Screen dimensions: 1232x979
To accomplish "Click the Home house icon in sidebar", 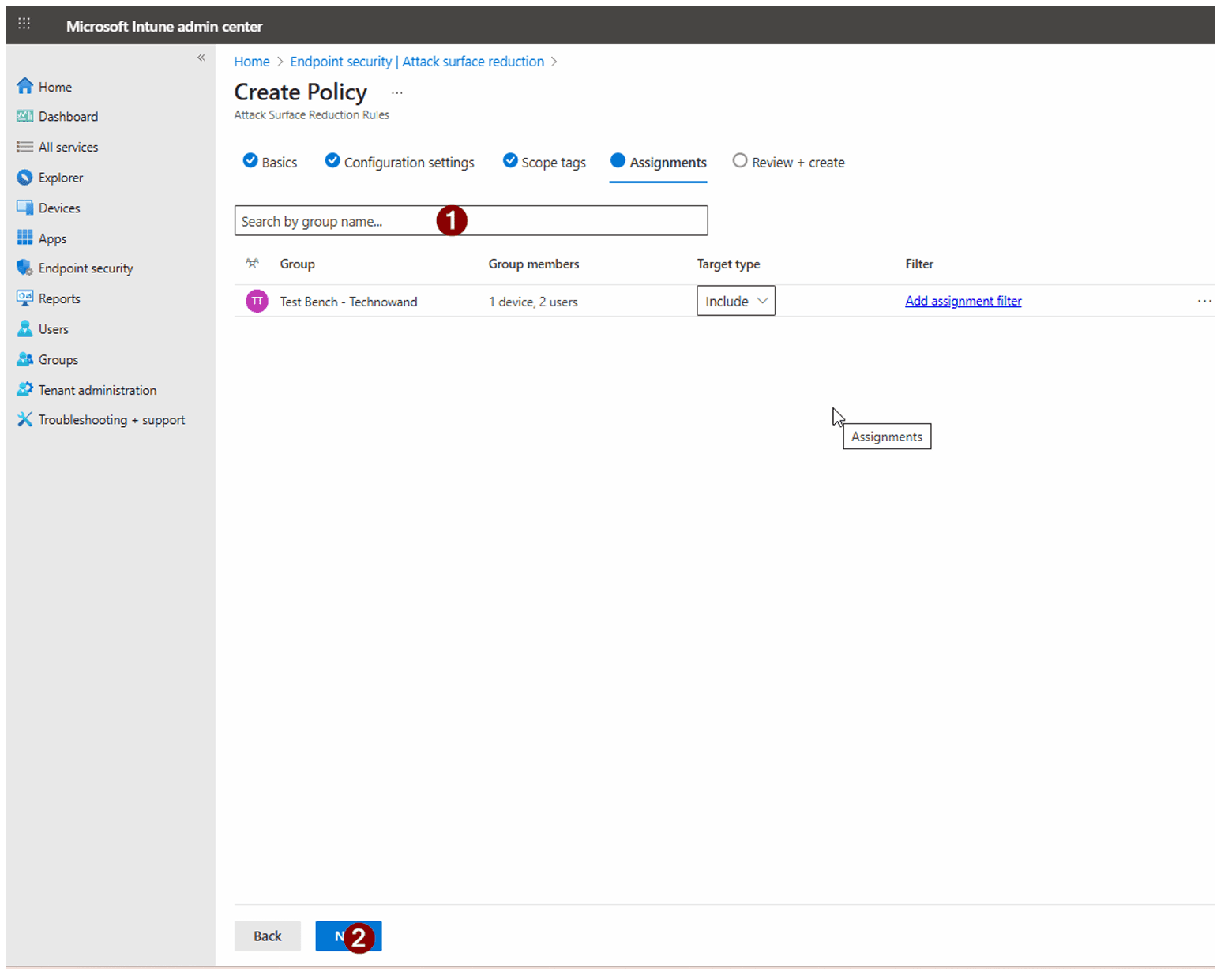I will coord(25,86).
